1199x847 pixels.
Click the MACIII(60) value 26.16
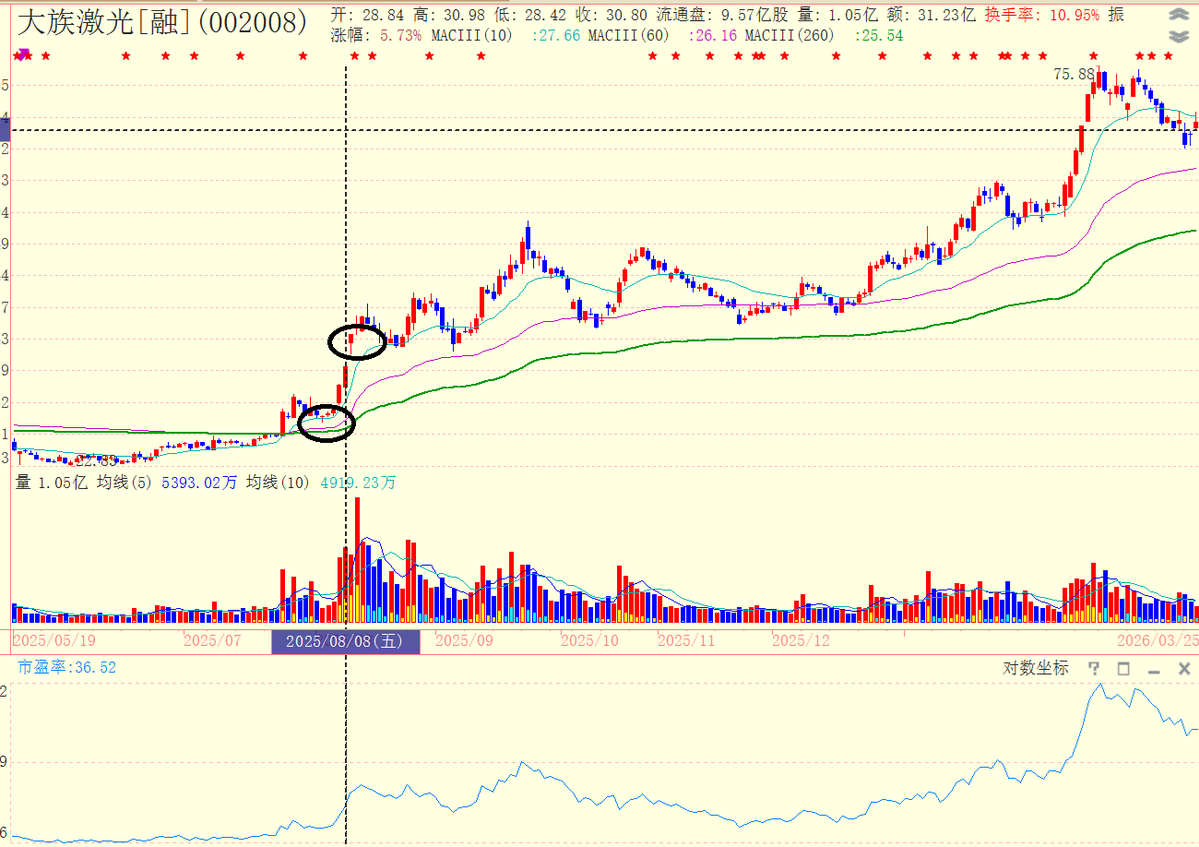click(713, 36)
